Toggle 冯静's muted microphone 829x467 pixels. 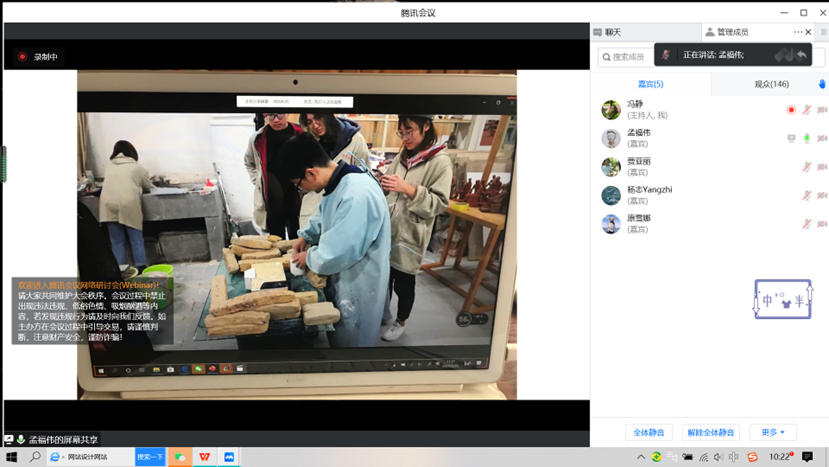tap(807, 110)
